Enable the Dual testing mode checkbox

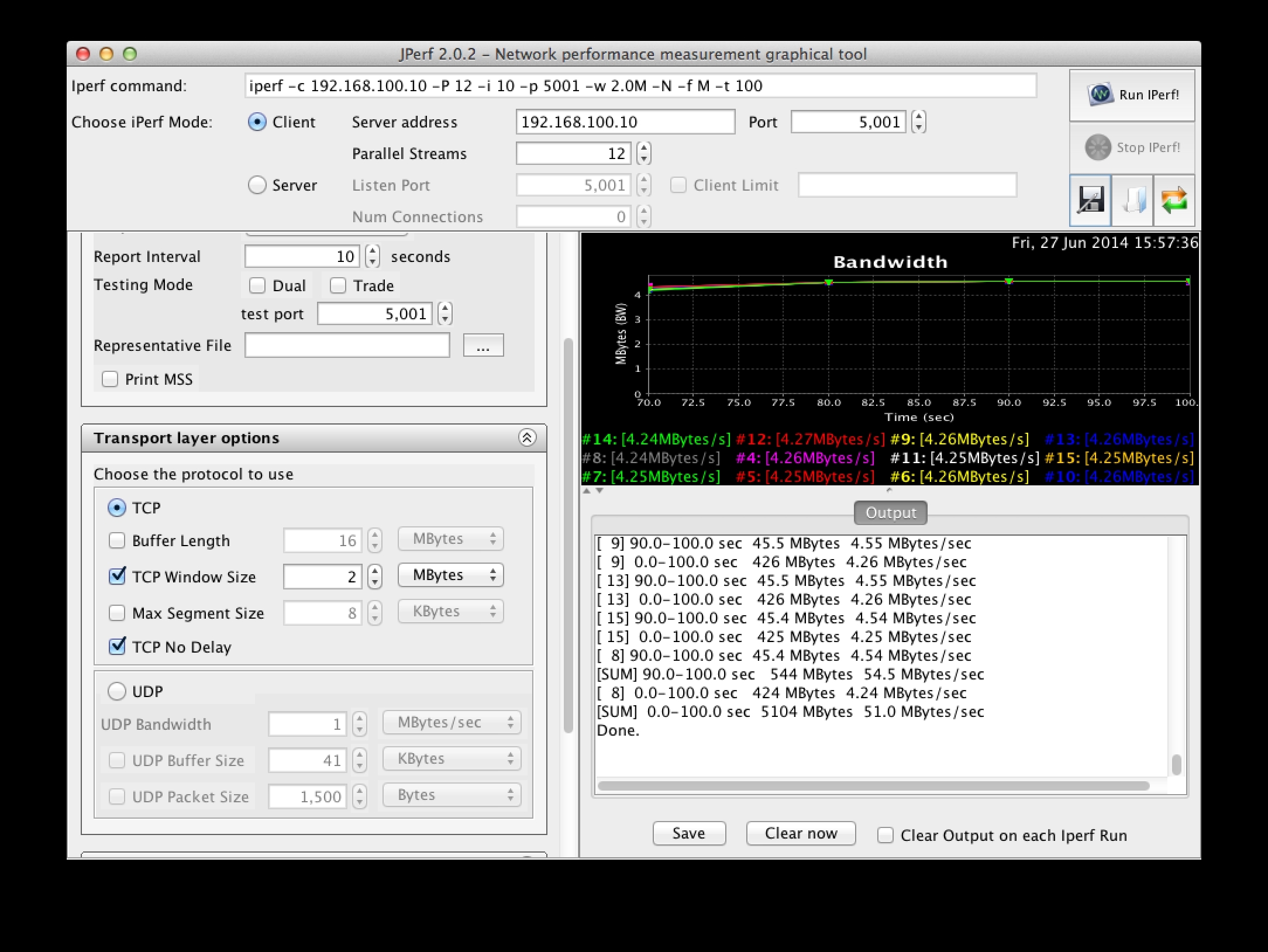pos(257,285)
